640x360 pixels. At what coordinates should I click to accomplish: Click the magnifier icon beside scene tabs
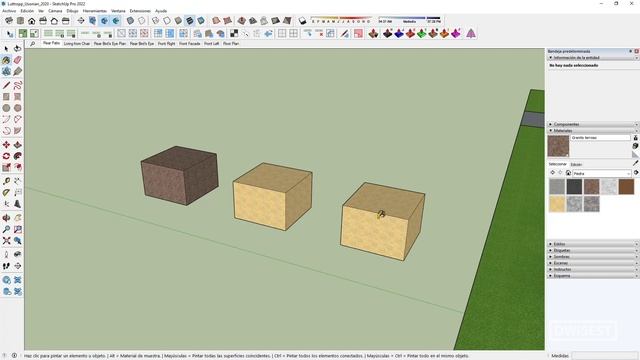tap(32, 44)
